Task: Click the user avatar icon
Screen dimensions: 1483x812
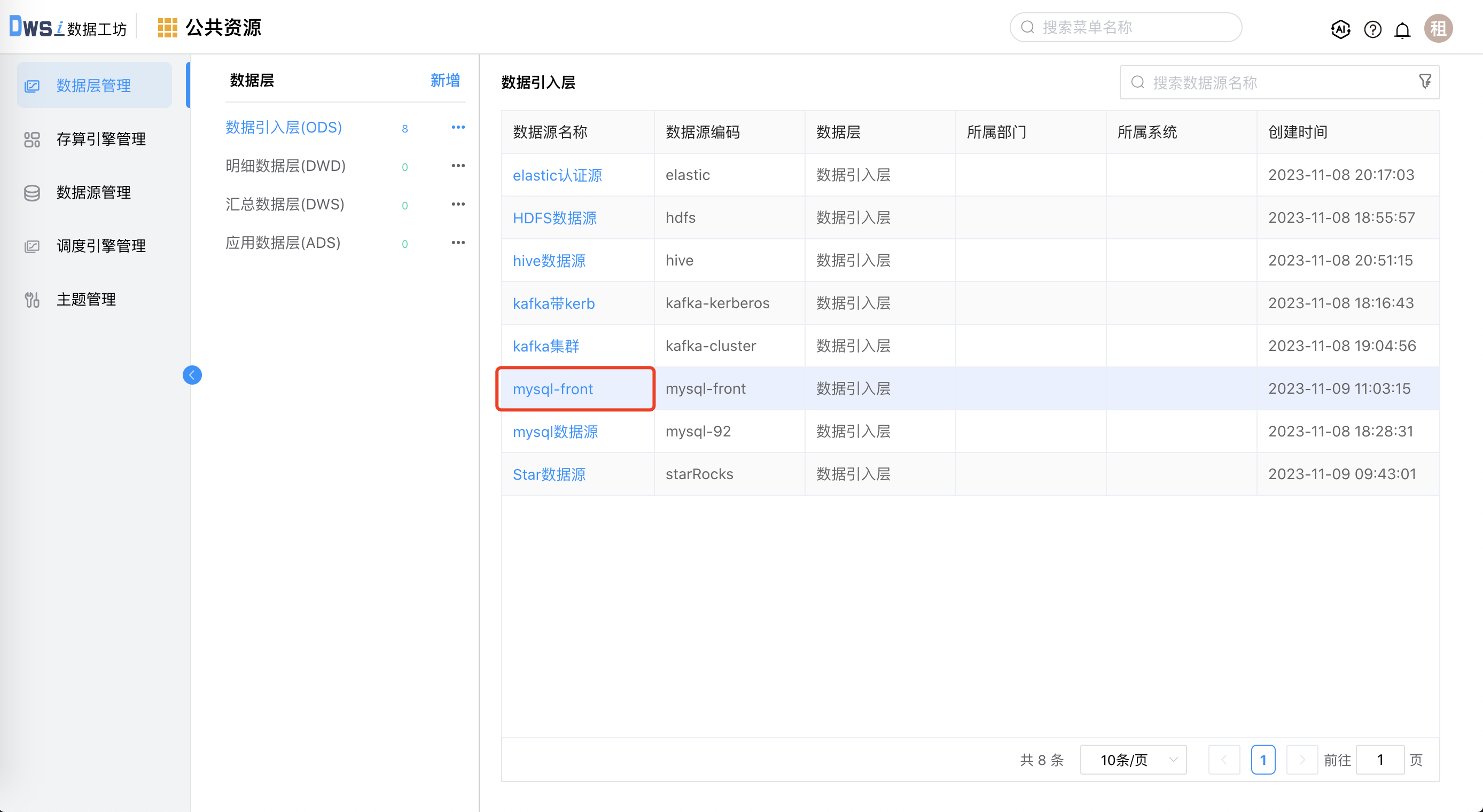Action: click(x=1438, y=28)
